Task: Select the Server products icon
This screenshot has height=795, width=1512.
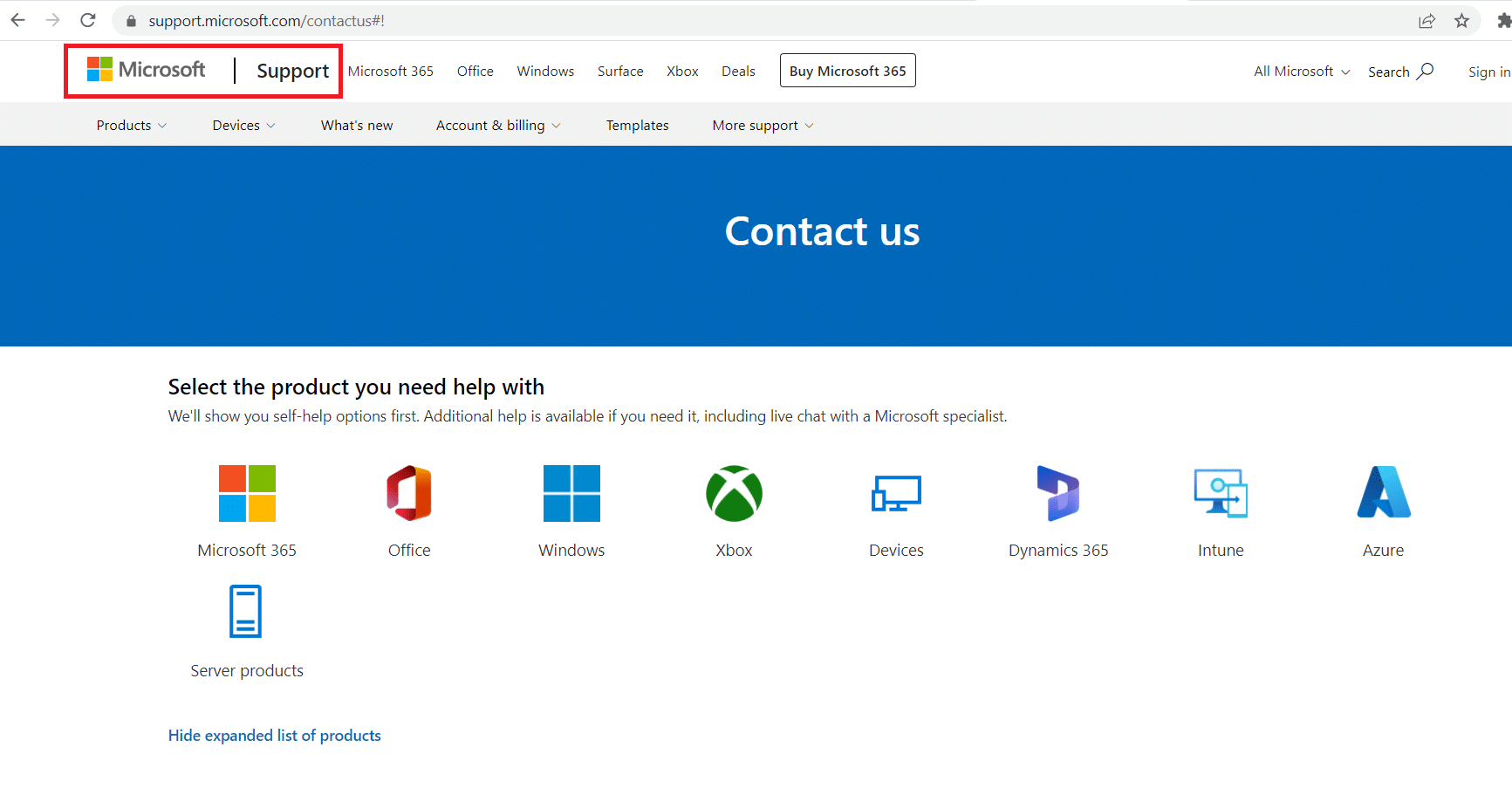Action: (246, 612)
